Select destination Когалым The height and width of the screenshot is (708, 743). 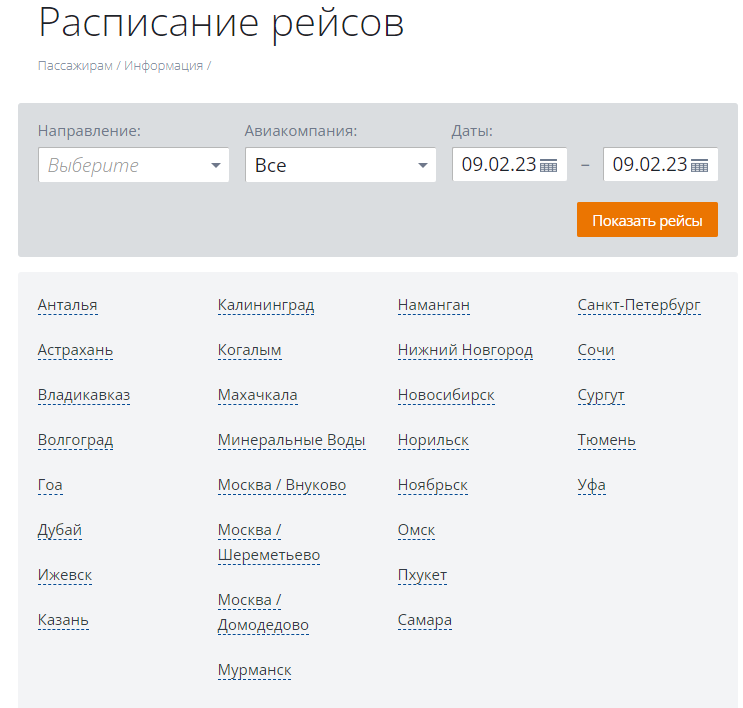click(x=250, y=350)
